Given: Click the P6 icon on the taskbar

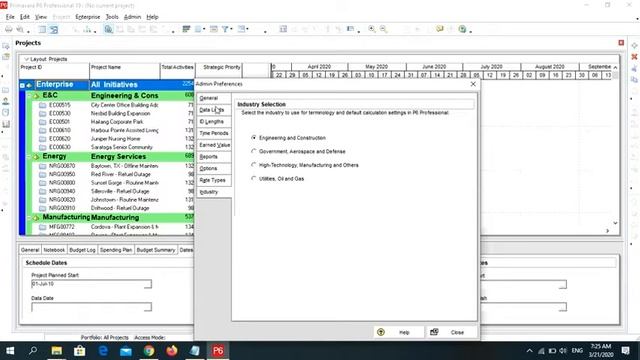Looking at the screenshot, I should [218, 351].
